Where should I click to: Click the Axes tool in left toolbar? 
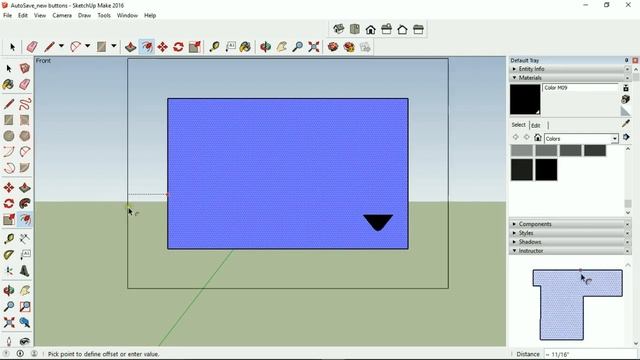[9, 271]
